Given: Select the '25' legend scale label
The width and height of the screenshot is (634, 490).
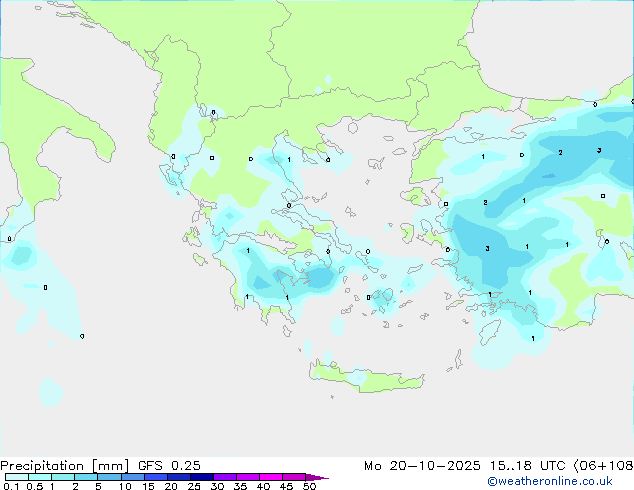Looking at the screenshot, I should pos(194,486).
